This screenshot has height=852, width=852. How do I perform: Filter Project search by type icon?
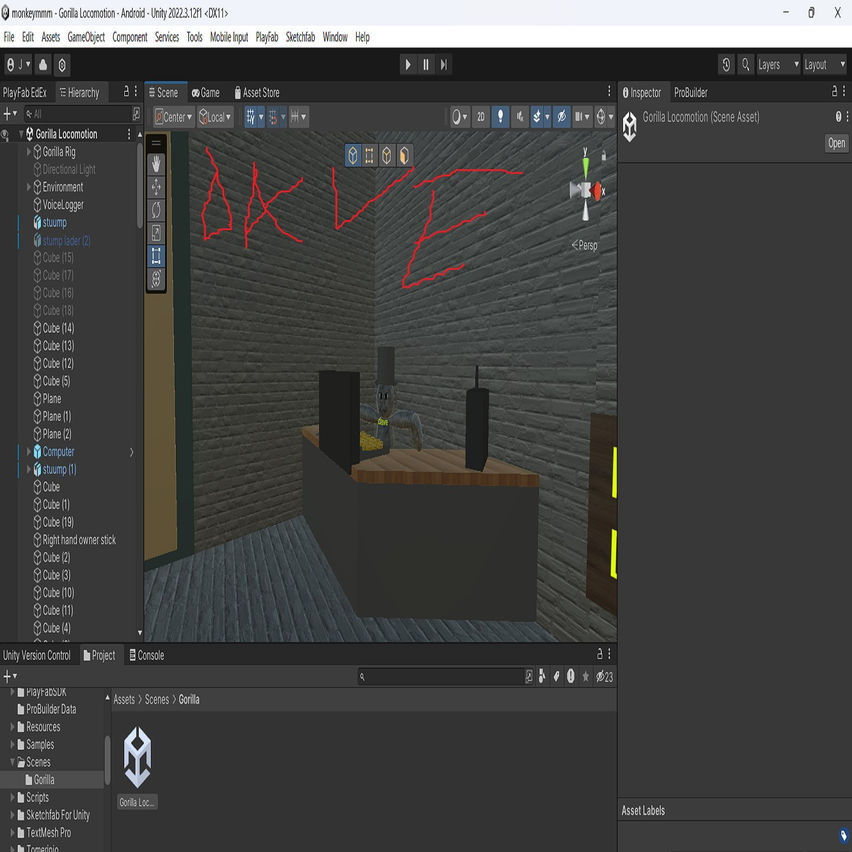pos(542,676)
